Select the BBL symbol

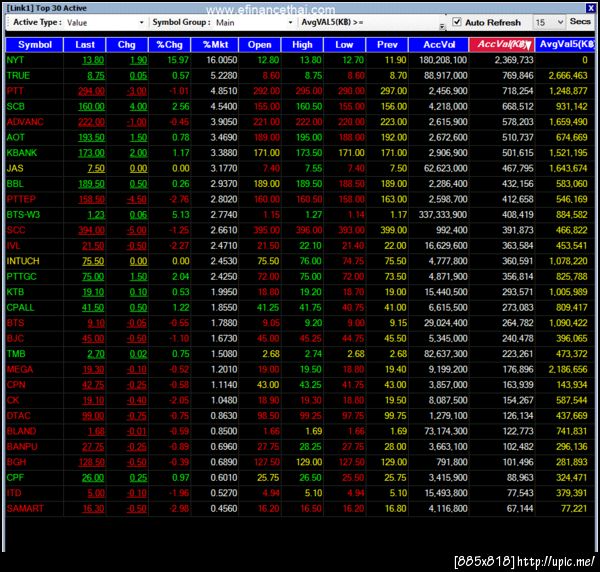15,184
